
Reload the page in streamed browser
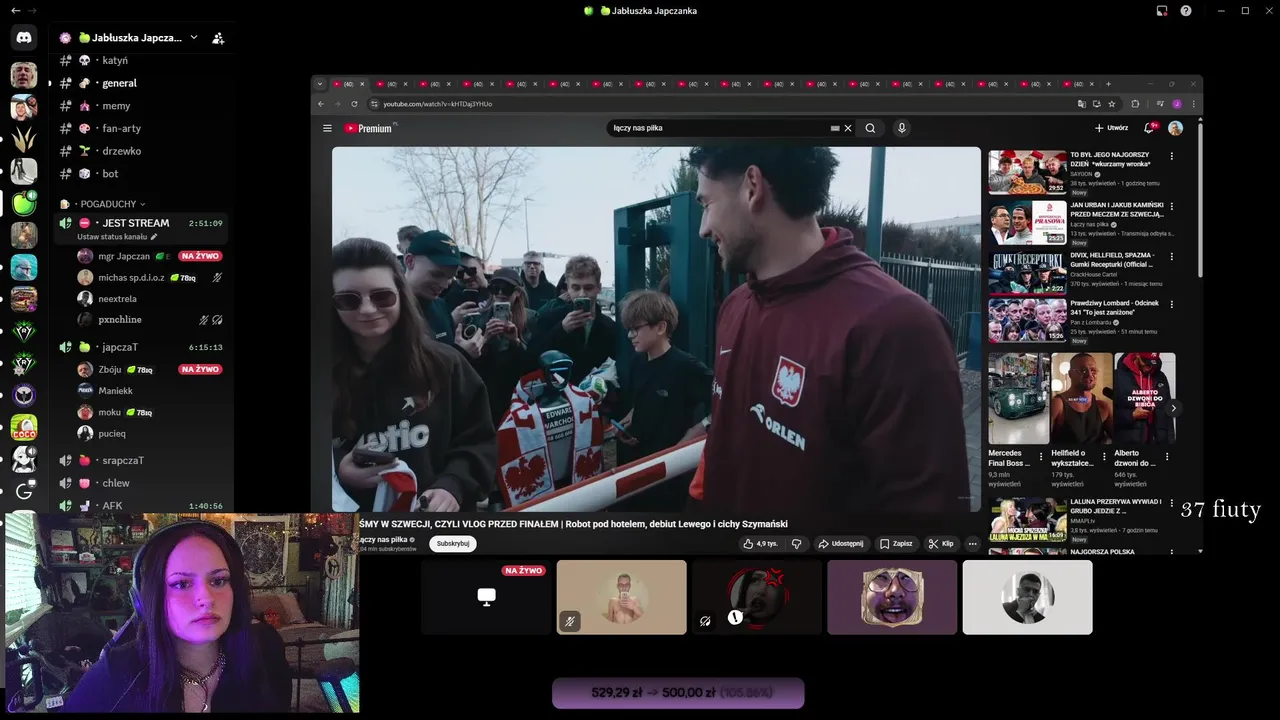point(354,104)
